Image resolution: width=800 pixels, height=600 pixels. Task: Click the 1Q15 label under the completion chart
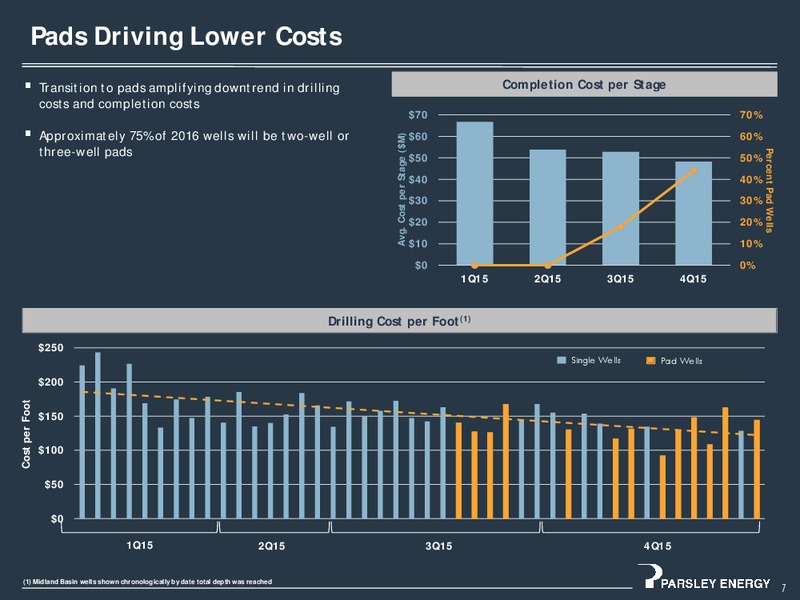[474, 279]
